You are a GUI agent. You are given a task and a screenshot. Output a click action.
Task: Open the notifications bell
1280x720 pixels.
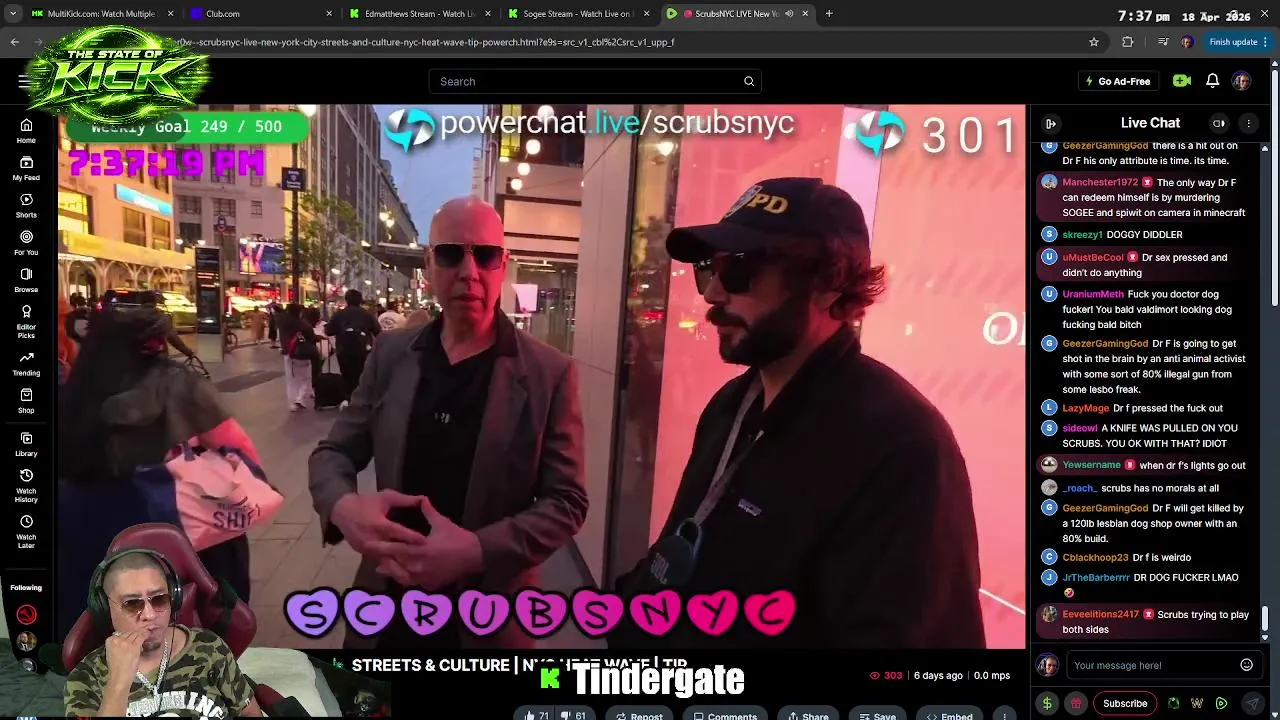click(1212, 81)
